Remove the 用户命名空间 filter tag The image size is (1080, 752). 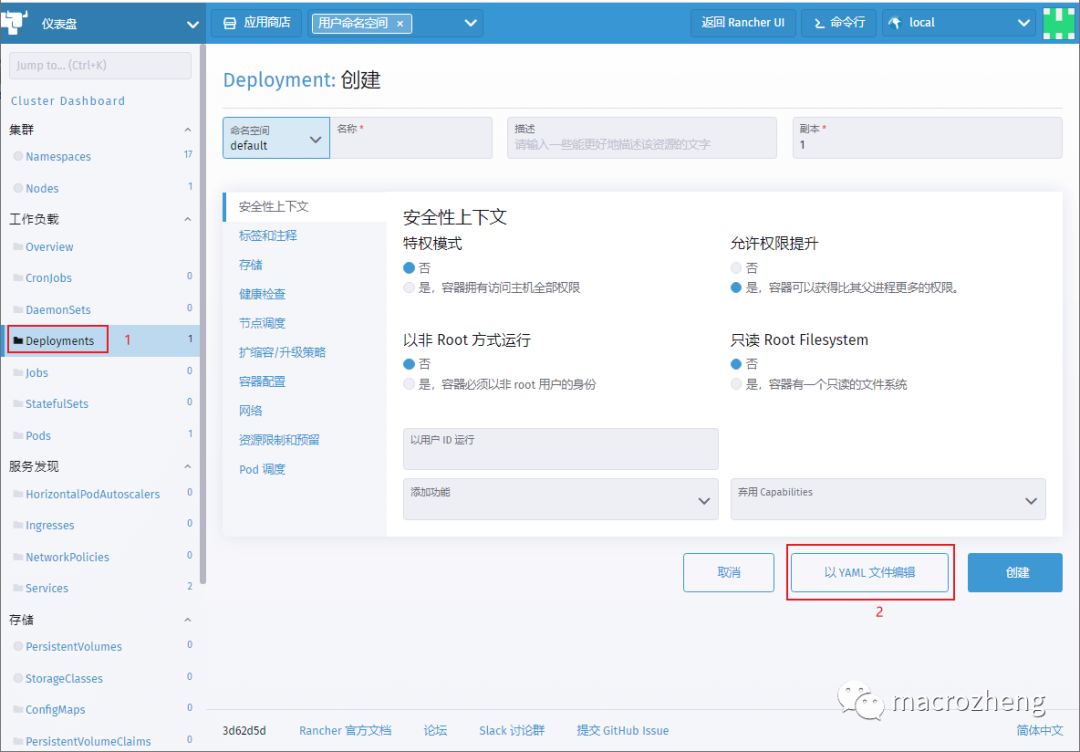400,23
